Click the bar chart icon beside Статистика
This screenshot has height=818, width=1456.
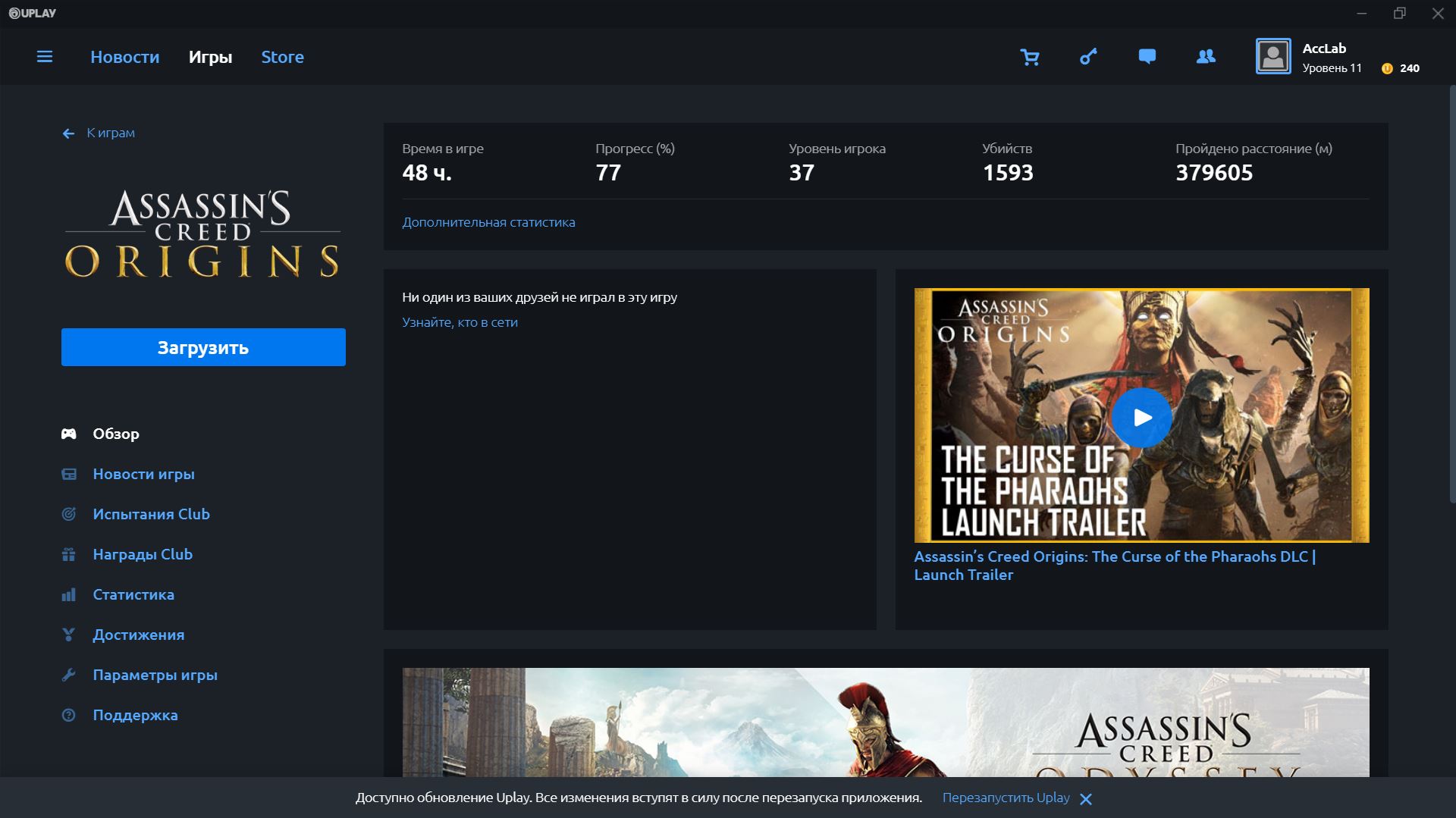click(x=69, y=594)
